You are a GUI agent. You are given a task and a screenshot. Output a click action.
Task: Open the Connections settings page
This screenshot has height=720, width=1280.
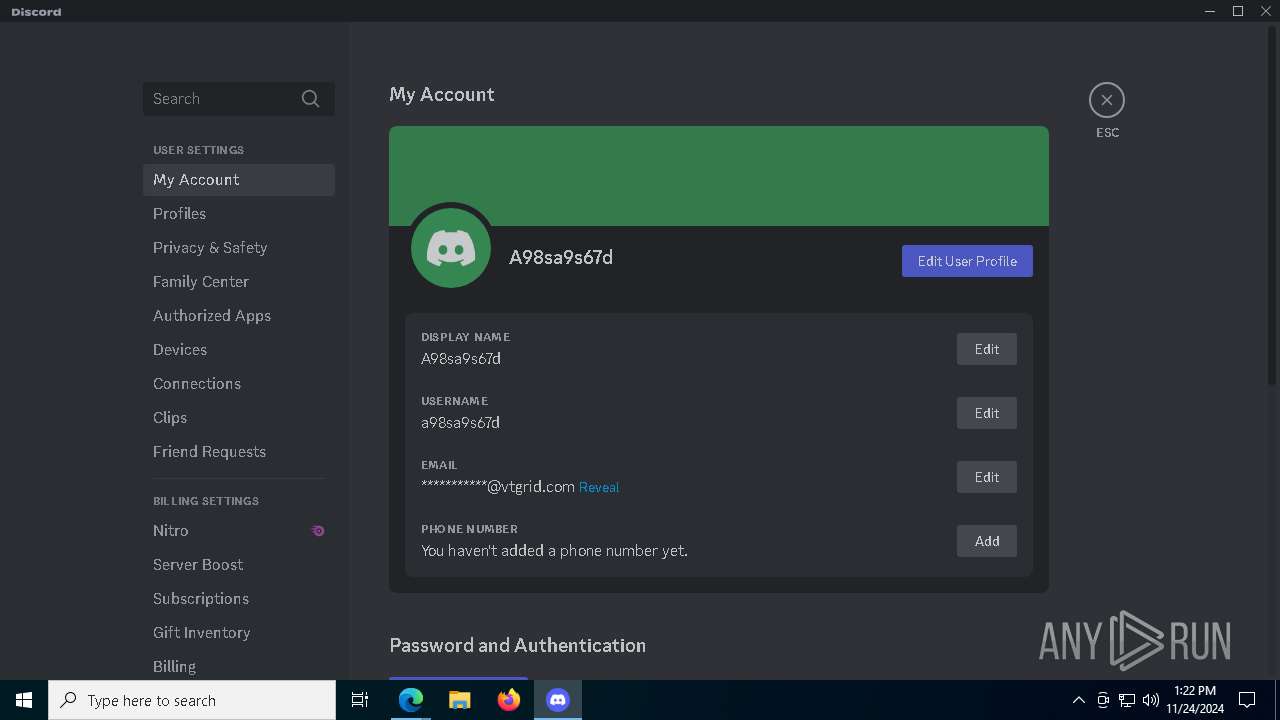[239, 384]
